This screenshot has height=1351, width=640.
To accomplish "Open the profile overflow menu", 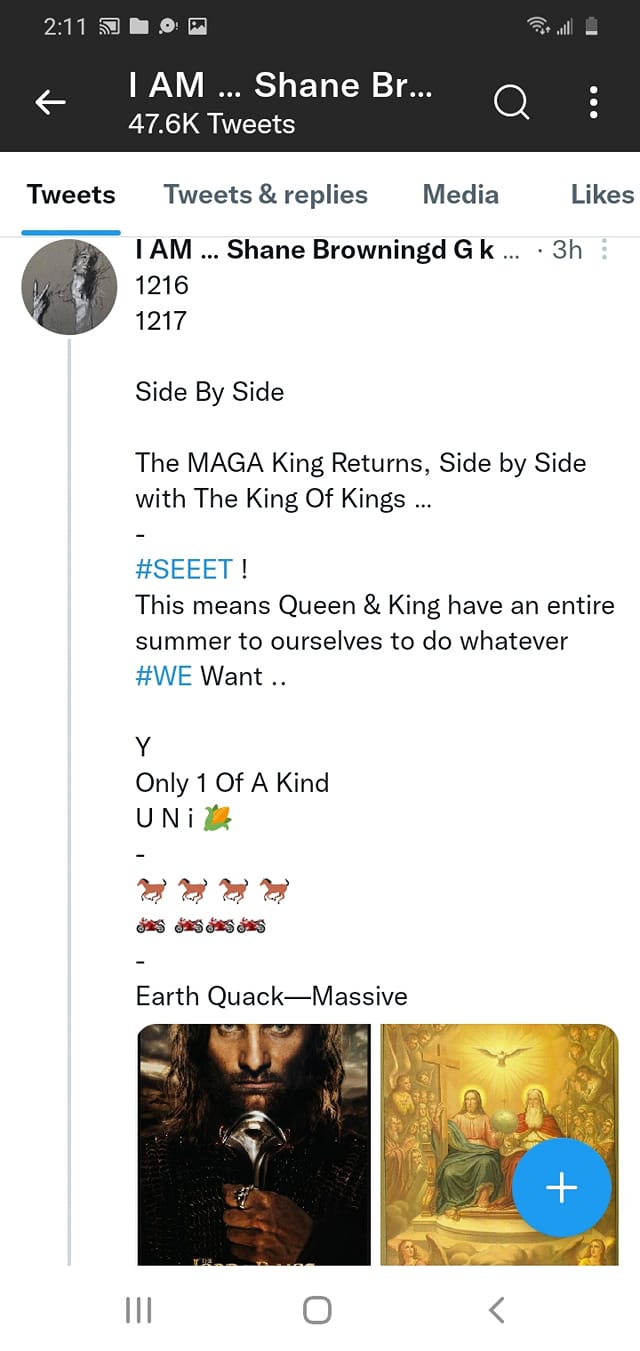I will [x=593, y=101].
